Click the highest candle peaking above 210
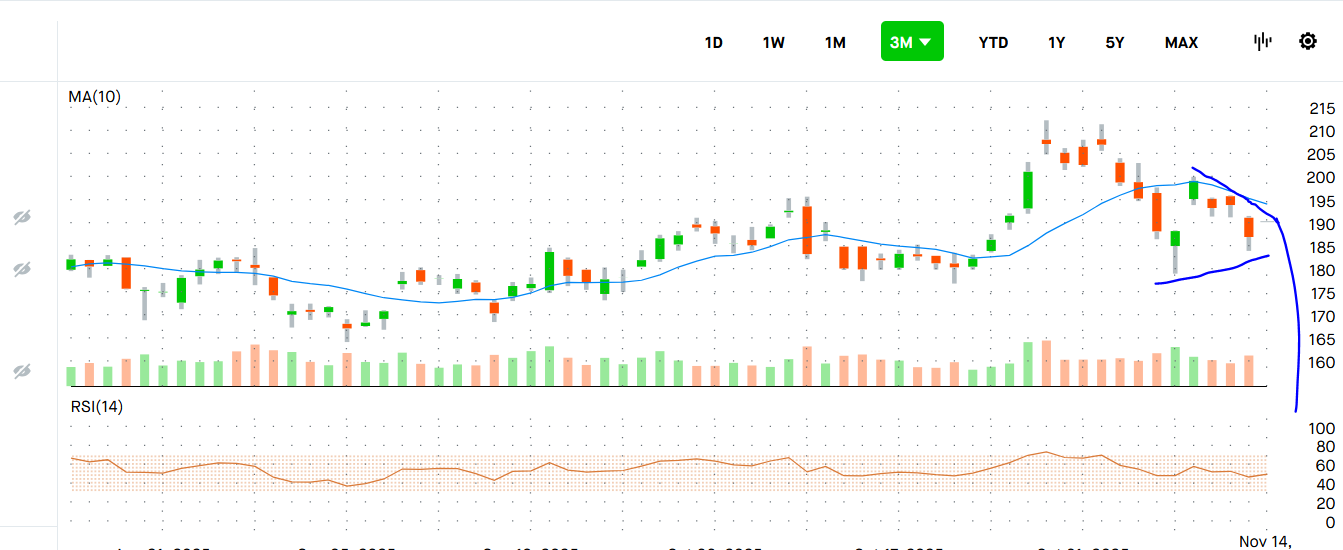1343x550 pixels. [x=1046, y=136]
